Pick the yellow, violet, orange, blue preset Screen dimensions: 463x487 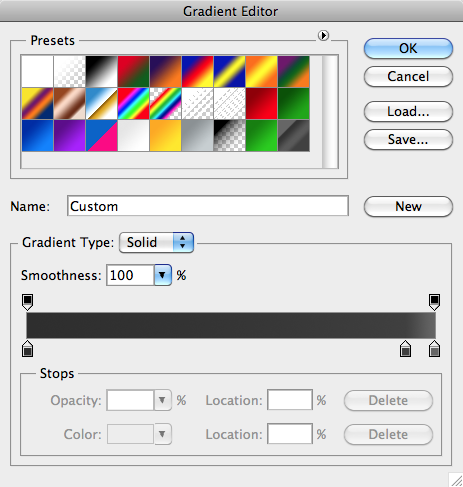[x=38, y=104]
